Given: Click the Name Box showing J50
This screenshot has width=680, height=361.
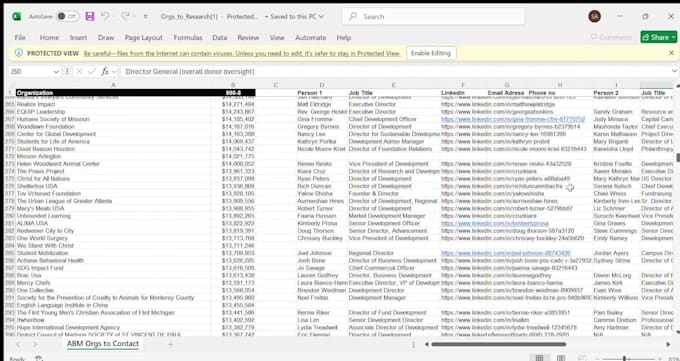Looking at the screenshot, I should click(29, 72).
